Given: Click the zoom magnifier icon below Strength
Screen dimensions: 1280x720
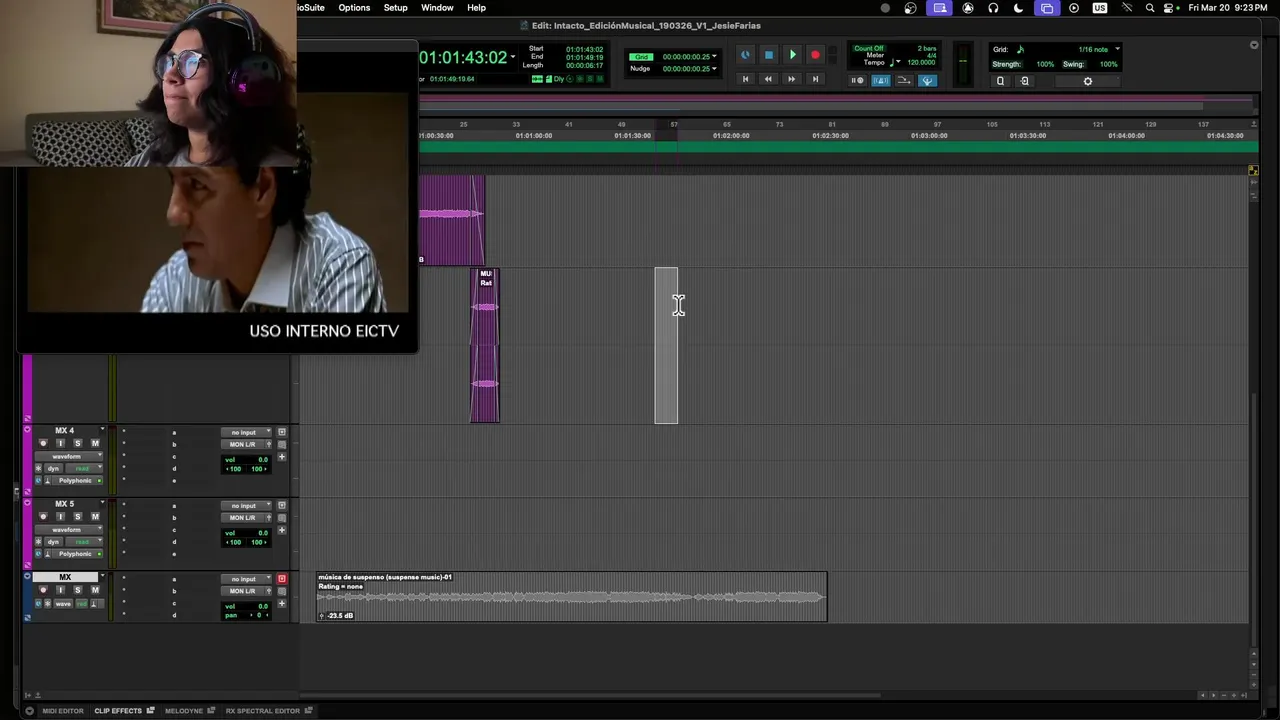Looking at the screenshot, I should click(x=1000, y=81).
